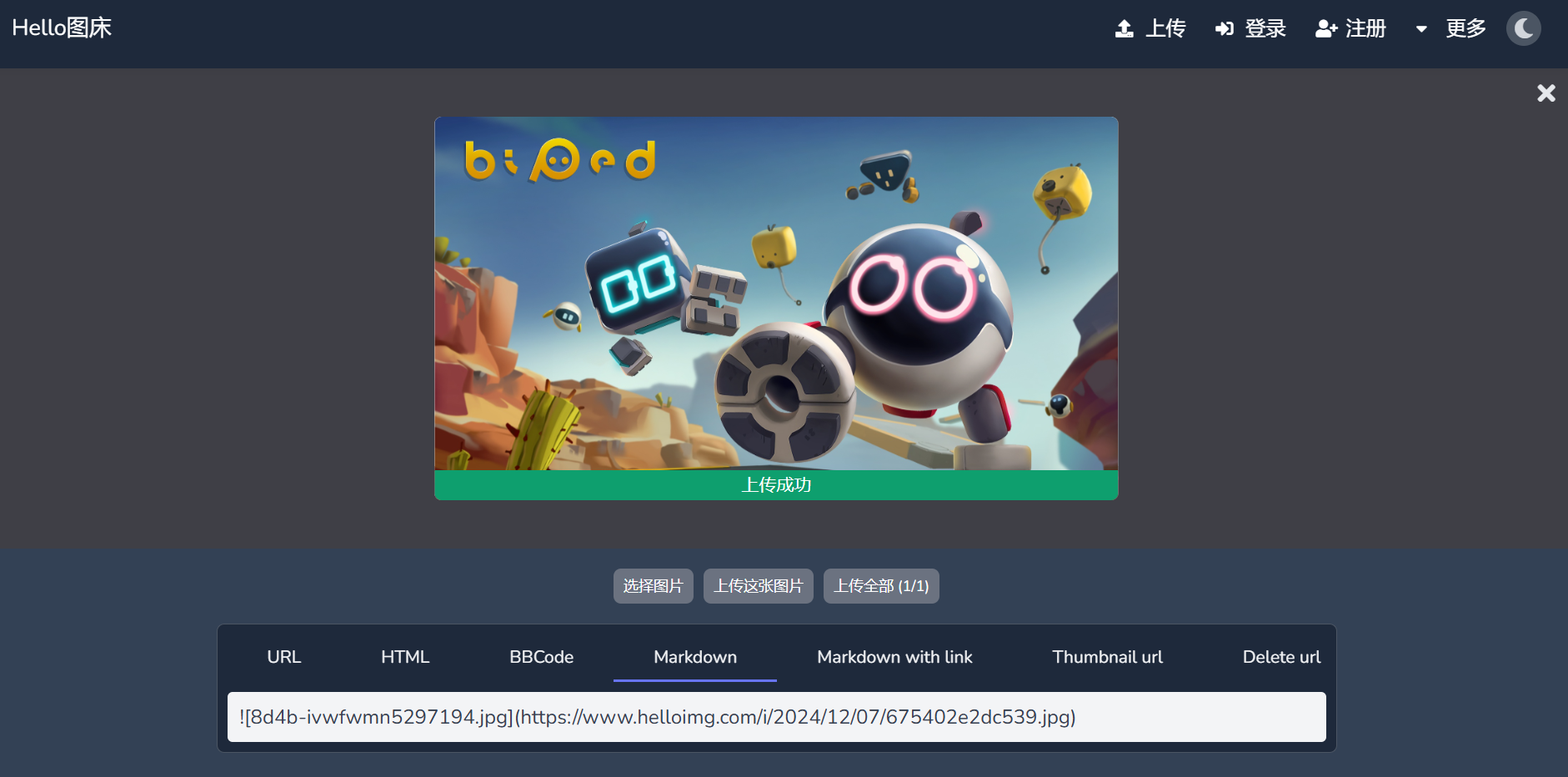Screen dimensions: 1568x777
Task: Click the green 上传成功 status bar
Action: click(776, 485)
